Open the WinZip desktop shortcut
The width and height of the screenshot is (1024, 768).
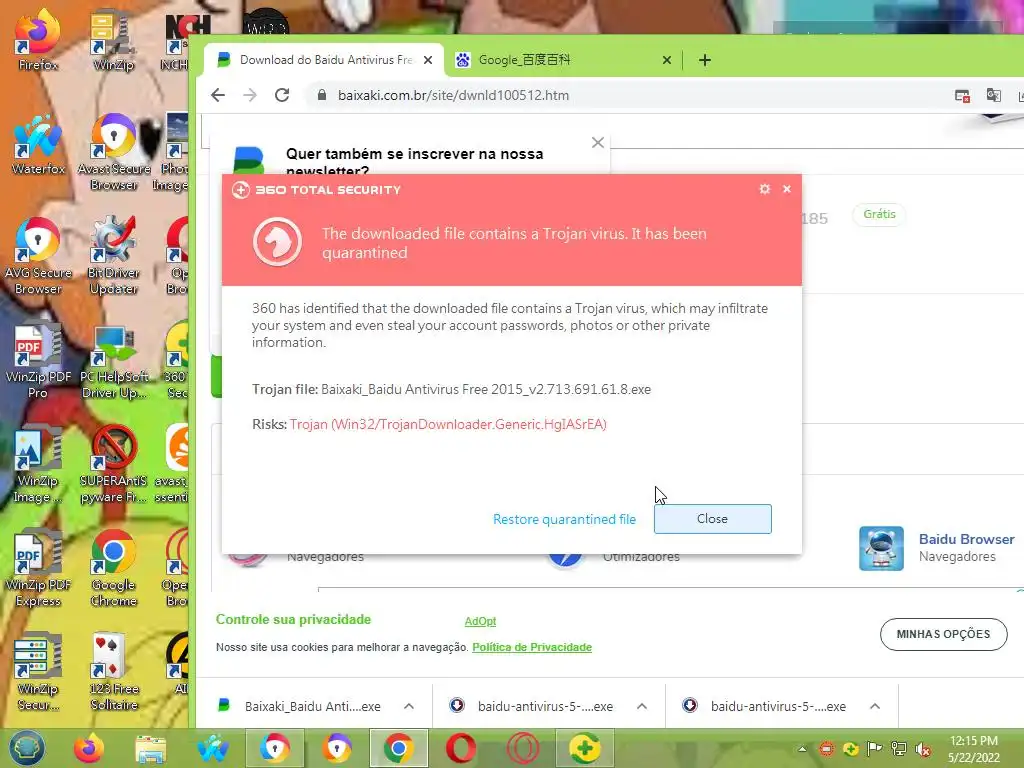pos(114,40)
